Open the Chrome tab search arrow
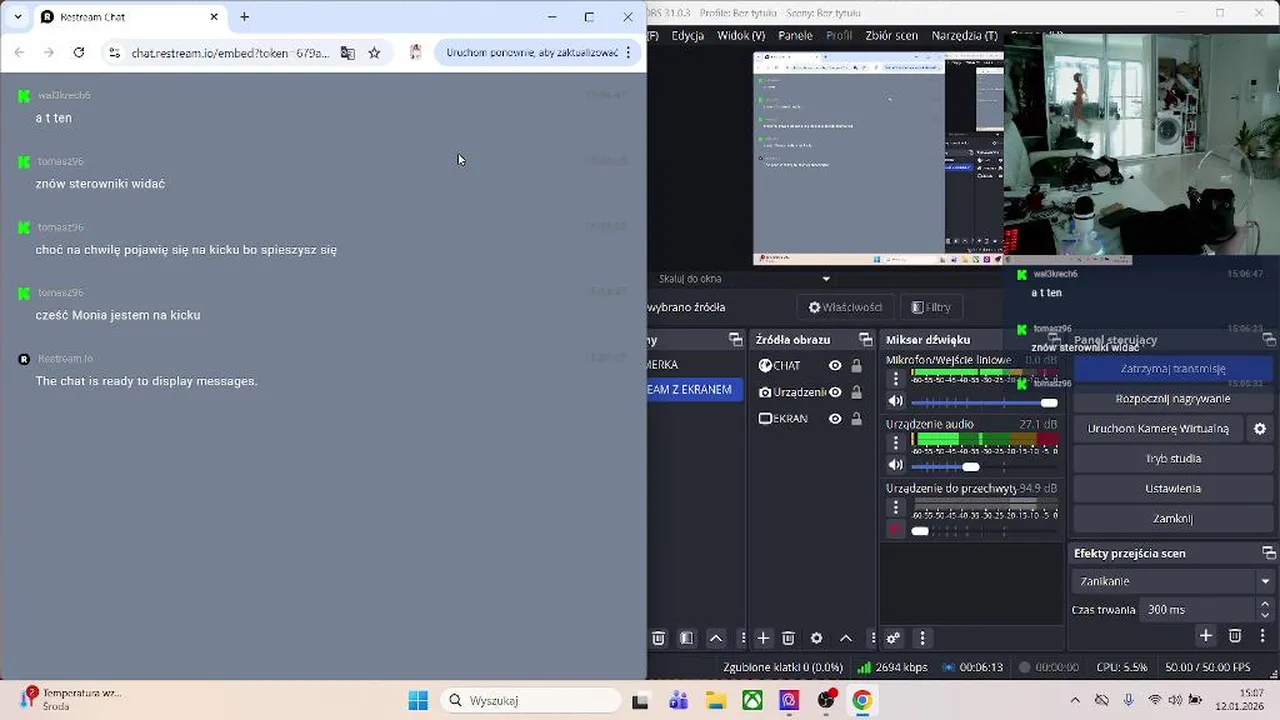This screenshot has height=720, width=1280. tap(17, 17)
